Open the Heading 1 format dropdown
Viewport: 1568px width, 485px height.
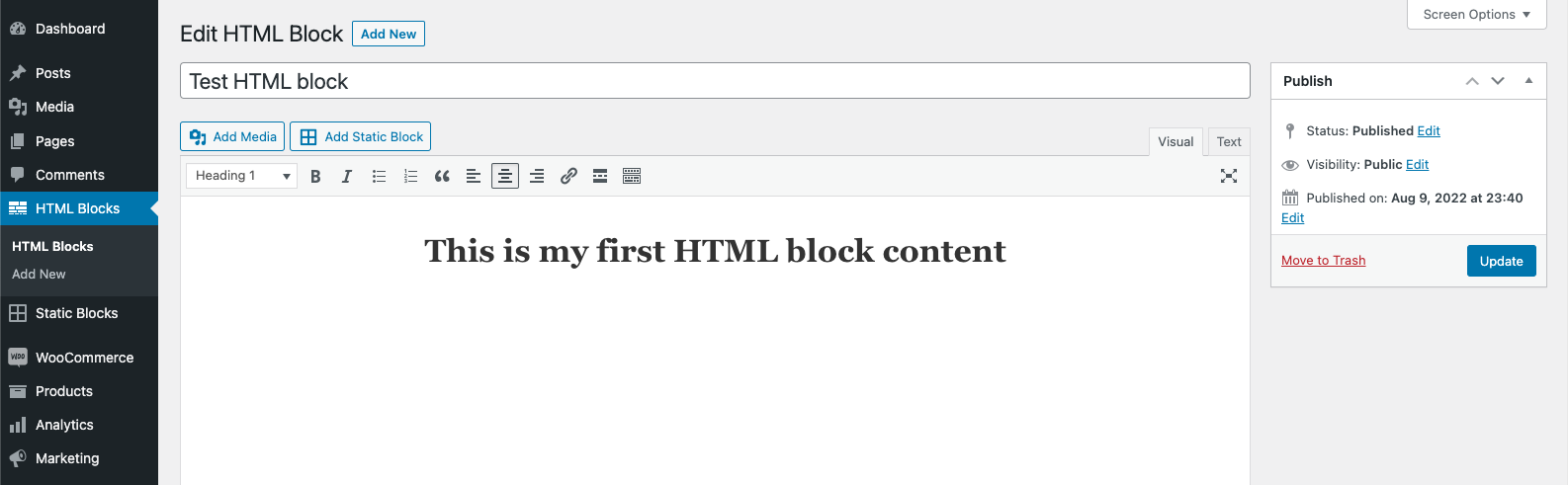click(241, 176)
